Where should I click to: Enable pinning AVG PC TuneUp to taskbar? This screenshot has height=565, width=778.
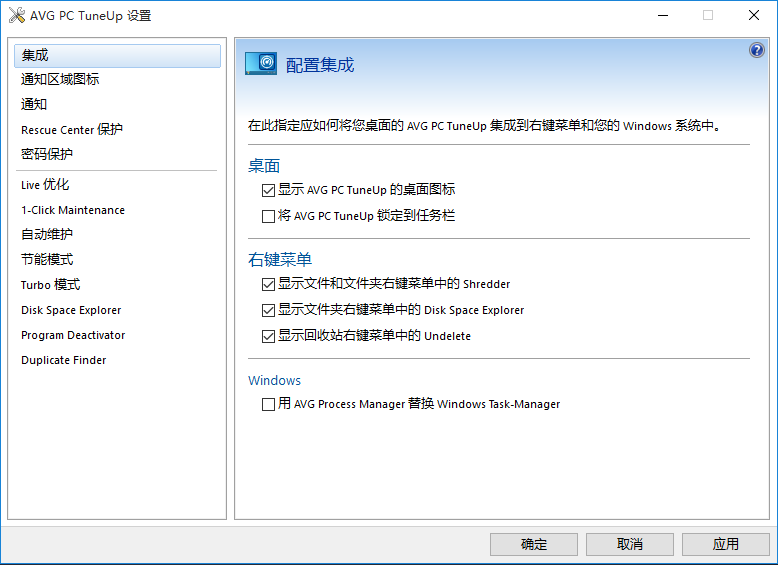268,216
